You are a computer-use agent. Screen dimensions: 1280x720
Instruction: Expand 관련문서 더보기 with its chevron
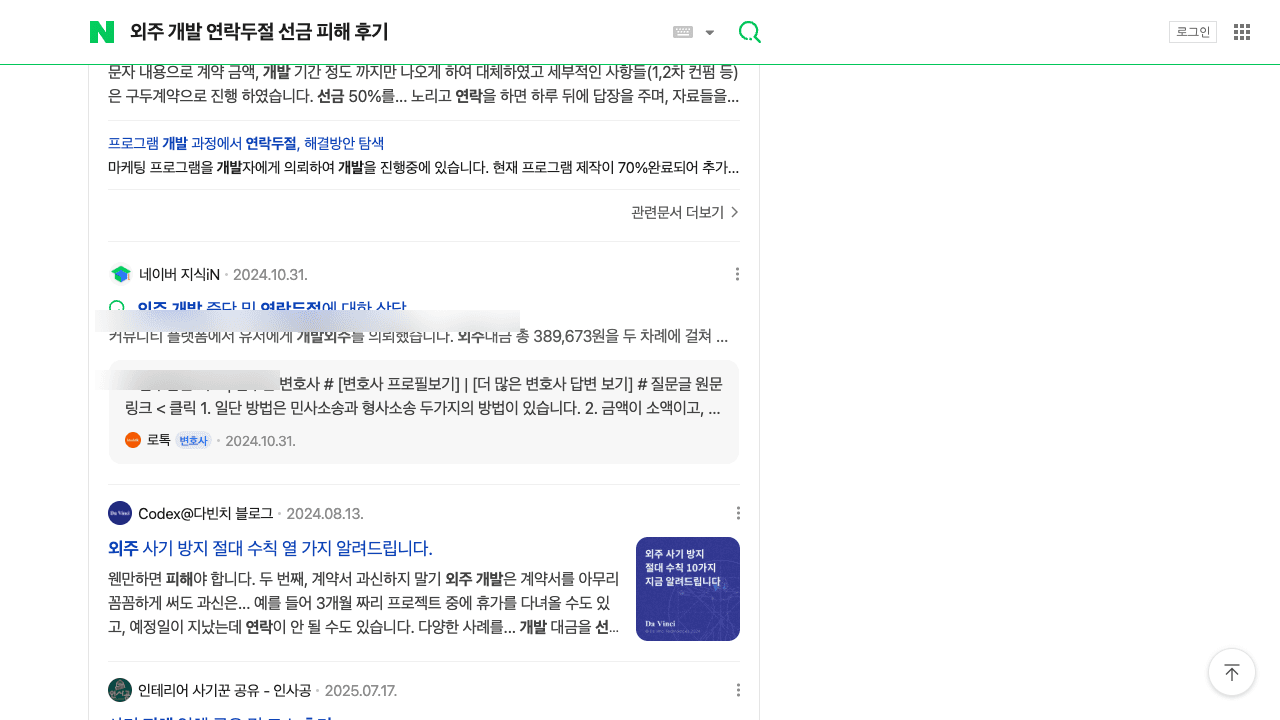[x=684, y=212]
